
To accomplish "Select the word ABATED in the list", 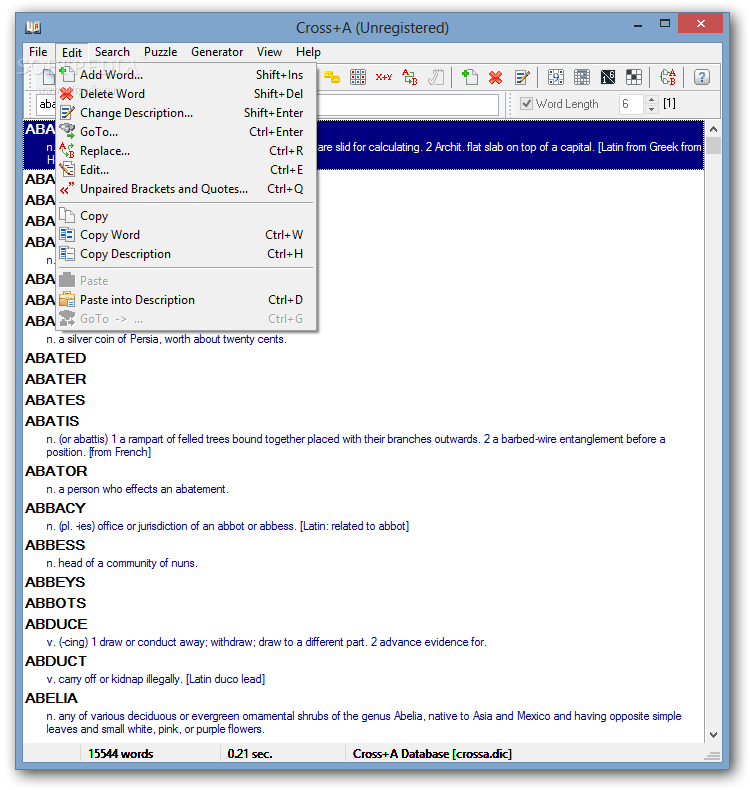I will click(56, 358).
